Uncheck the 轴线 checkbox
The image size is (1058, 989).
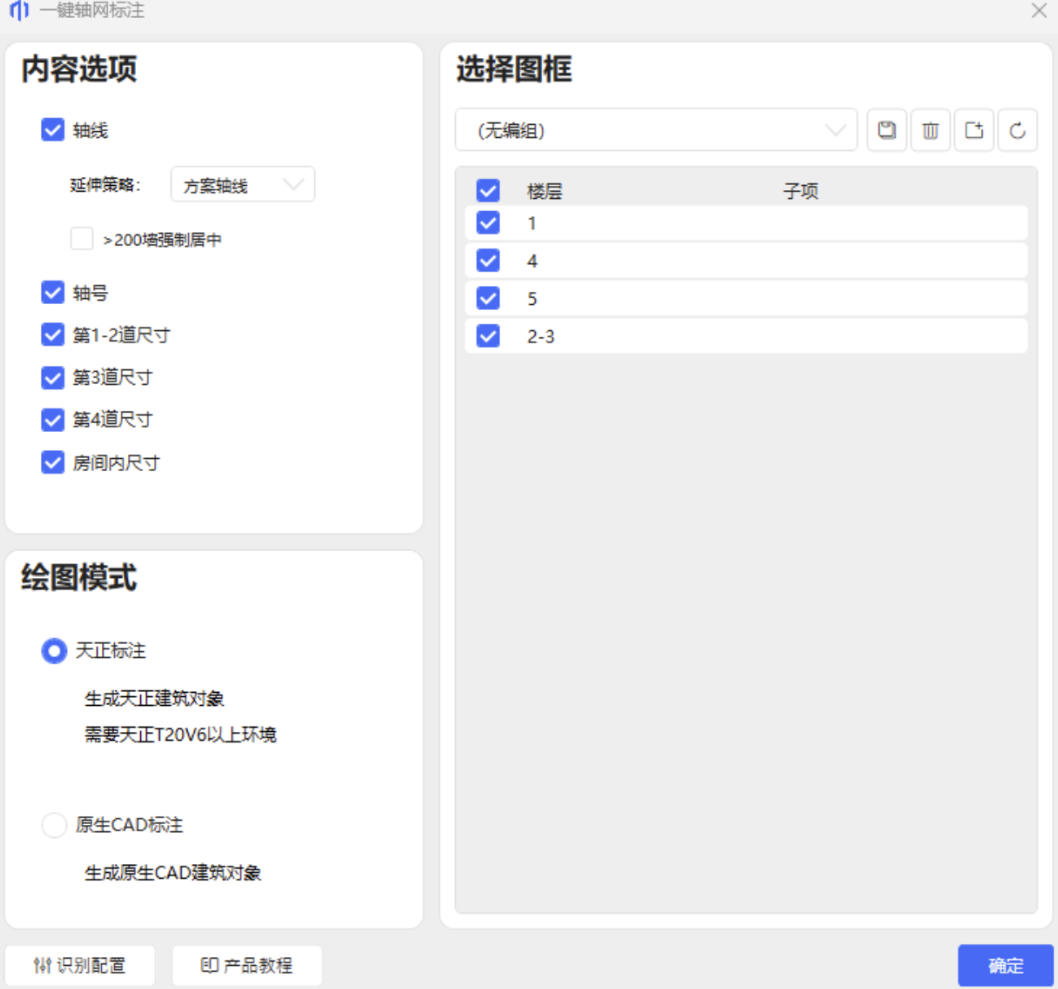[53, 130]
